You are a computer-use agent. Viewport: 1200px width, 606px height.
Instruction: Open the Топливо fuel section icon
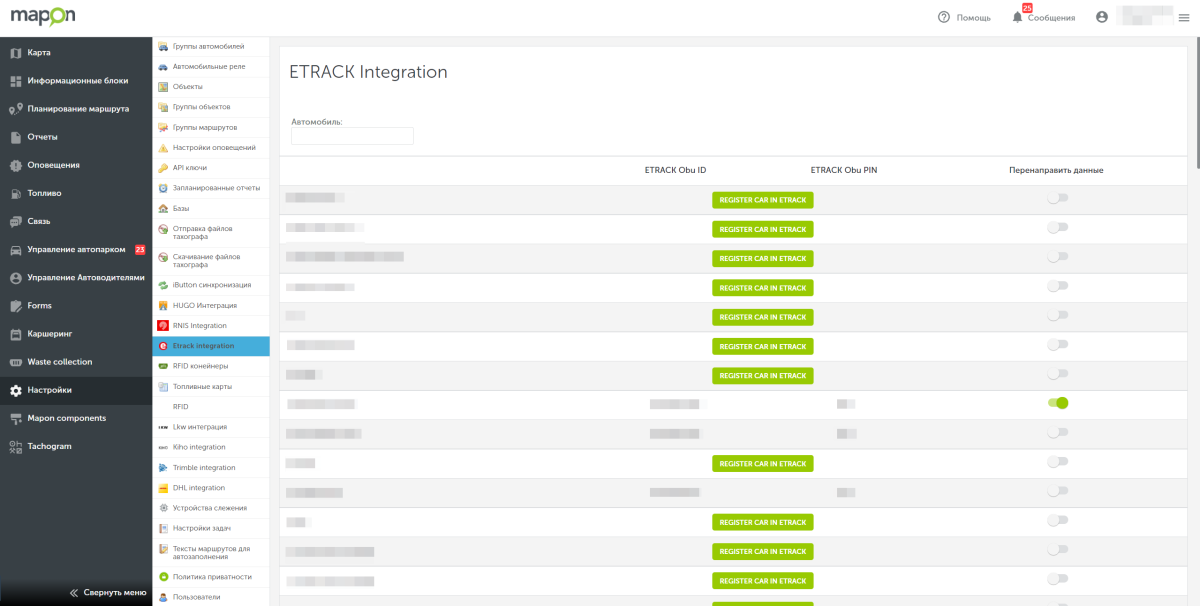[x=16, y=193]
